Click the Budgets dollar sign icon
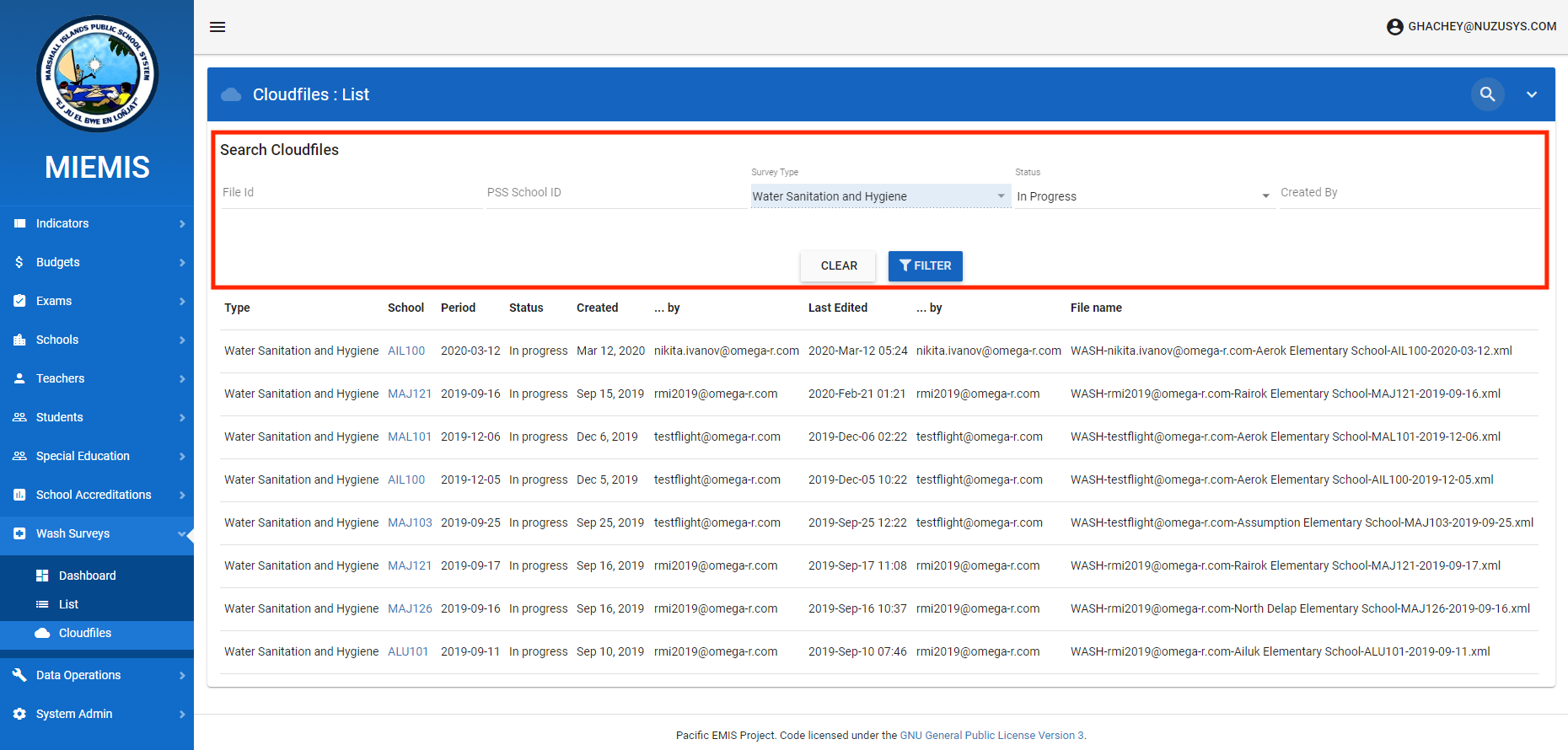This screenshot has width=1568, height=750. click(x=19, y=262)
